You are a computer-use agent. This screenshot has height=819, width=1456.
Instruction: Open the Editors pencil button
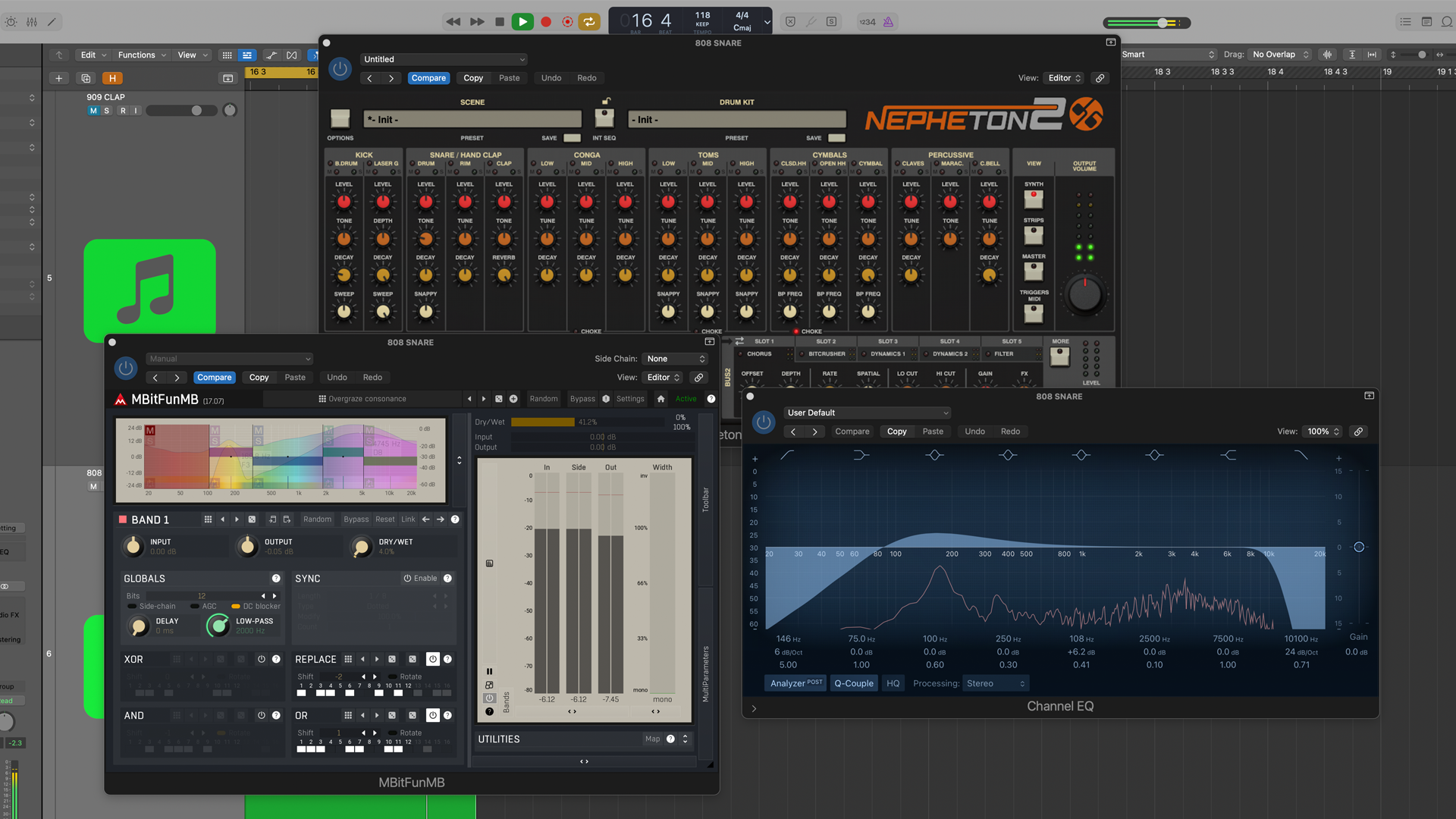[x=52, y=22]
